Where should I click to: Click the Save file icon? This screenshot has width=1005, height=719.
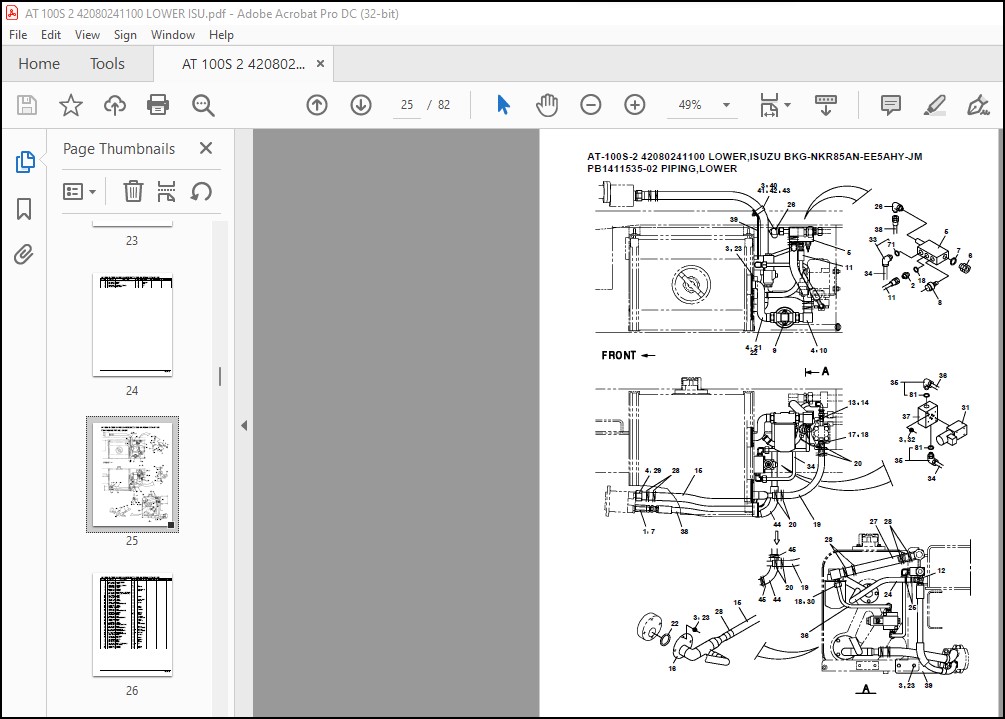click(27, 104)
